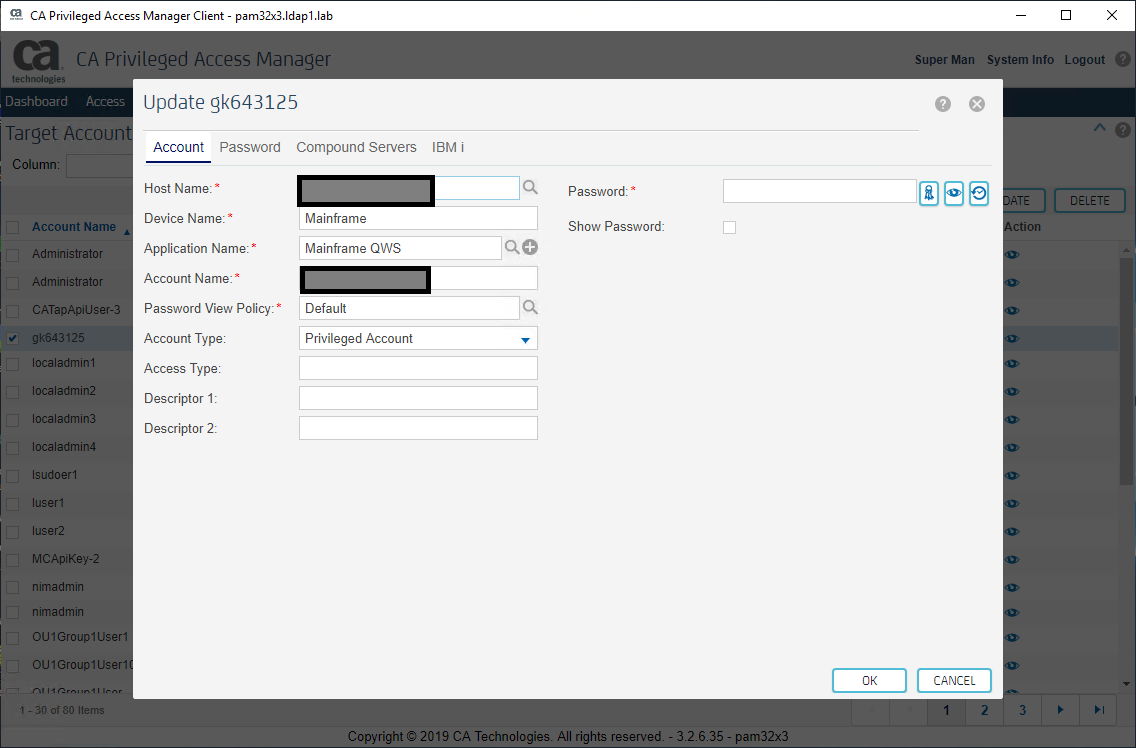This screenshot has width=1136, height=748.
Task: Uncheck the gk643125 row checkbox
Action: tap(13, 337)
